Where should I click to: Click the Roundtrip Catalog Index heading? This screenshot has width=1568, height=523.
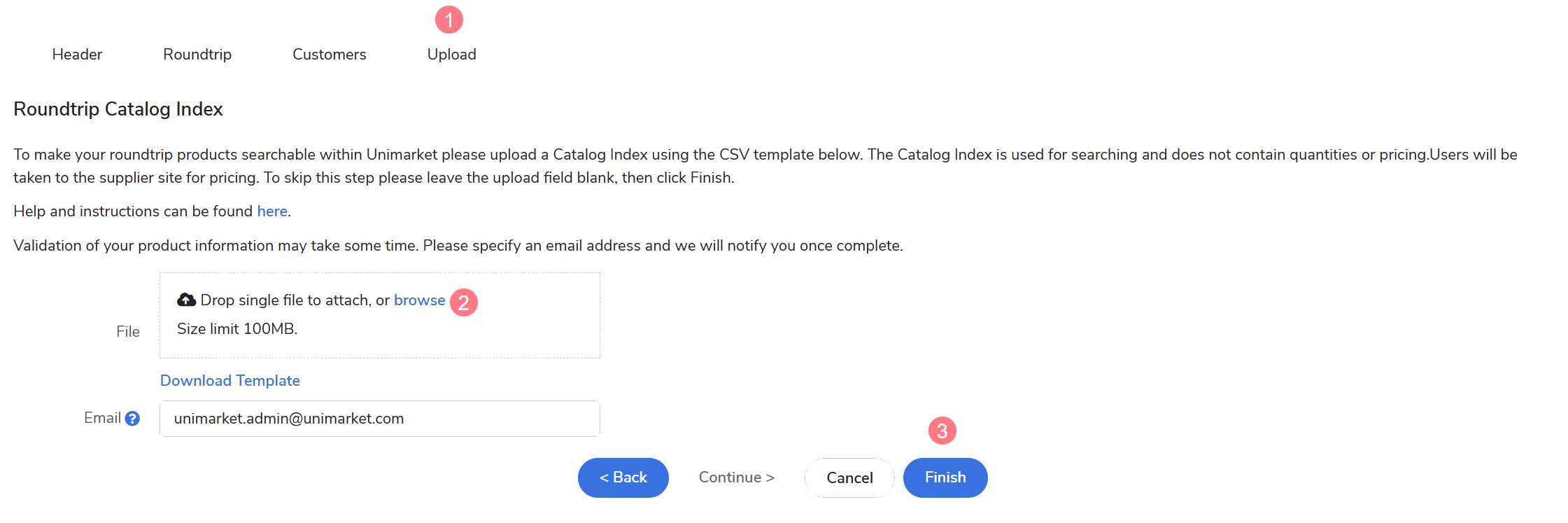click(118, 109)
